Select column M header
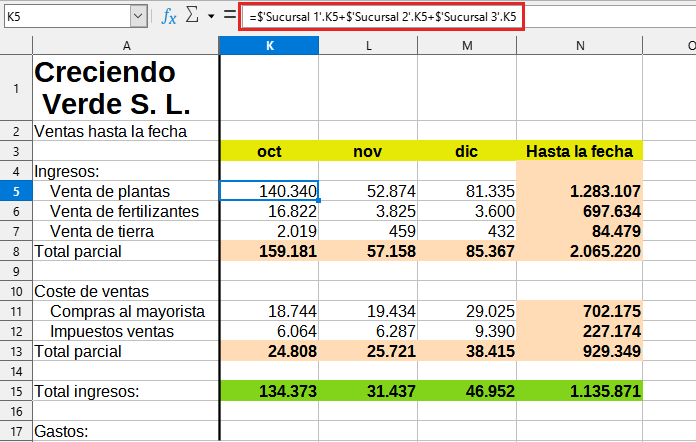 [x=467, y=46]
